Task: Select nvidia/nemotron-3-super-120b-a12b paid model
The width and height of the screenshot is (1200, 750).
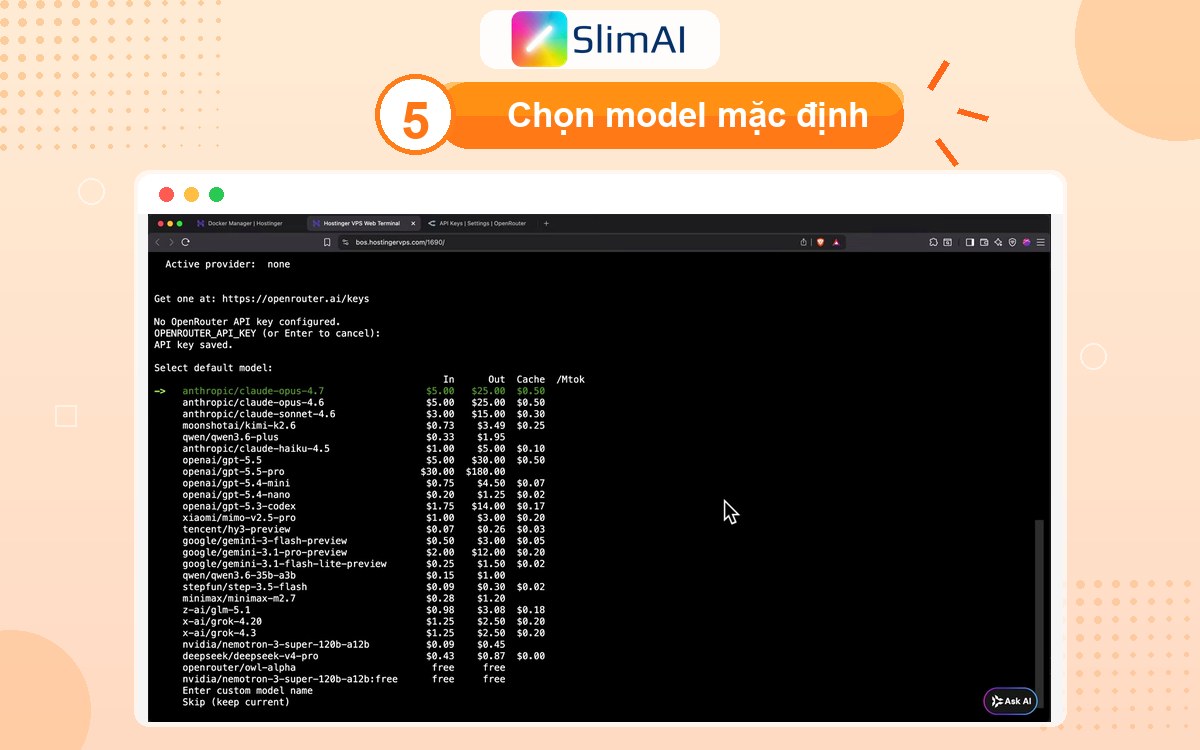Action: 276,645
